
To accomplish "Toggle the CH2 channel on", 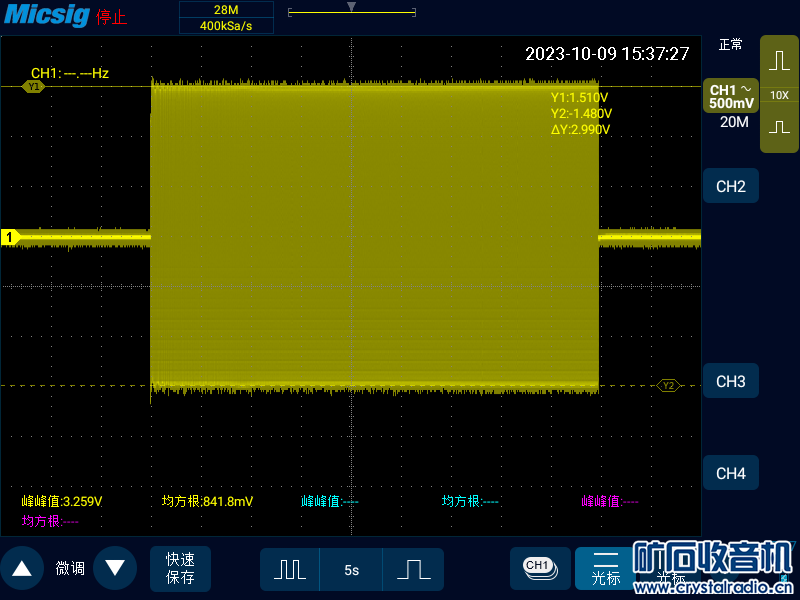I will (x=730, y=186).
